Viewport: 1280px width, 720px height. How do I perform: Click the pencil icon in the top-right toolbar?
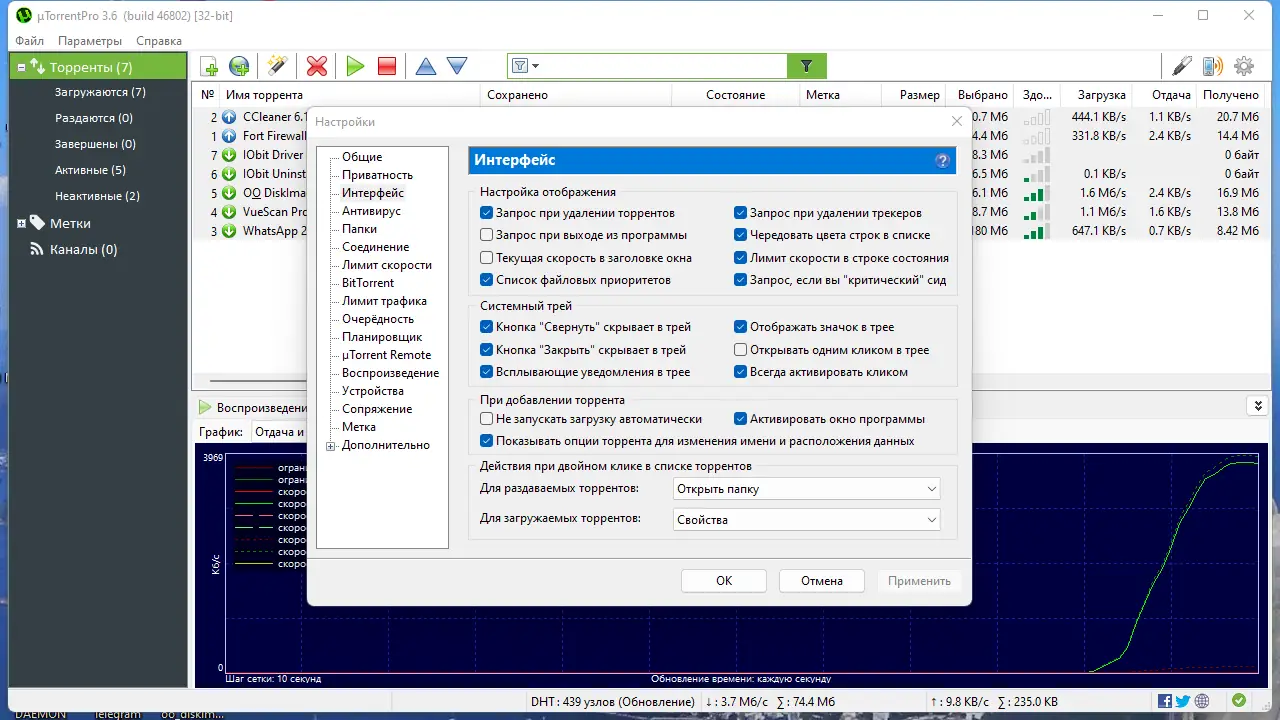[1182, 67]
